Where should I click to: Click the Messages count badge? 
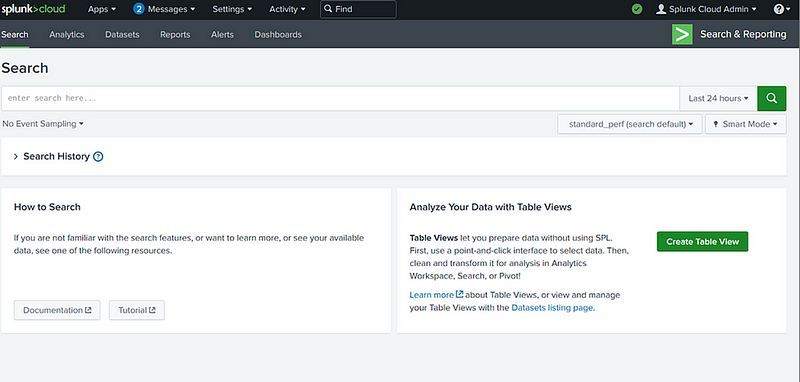pos(139,9)
